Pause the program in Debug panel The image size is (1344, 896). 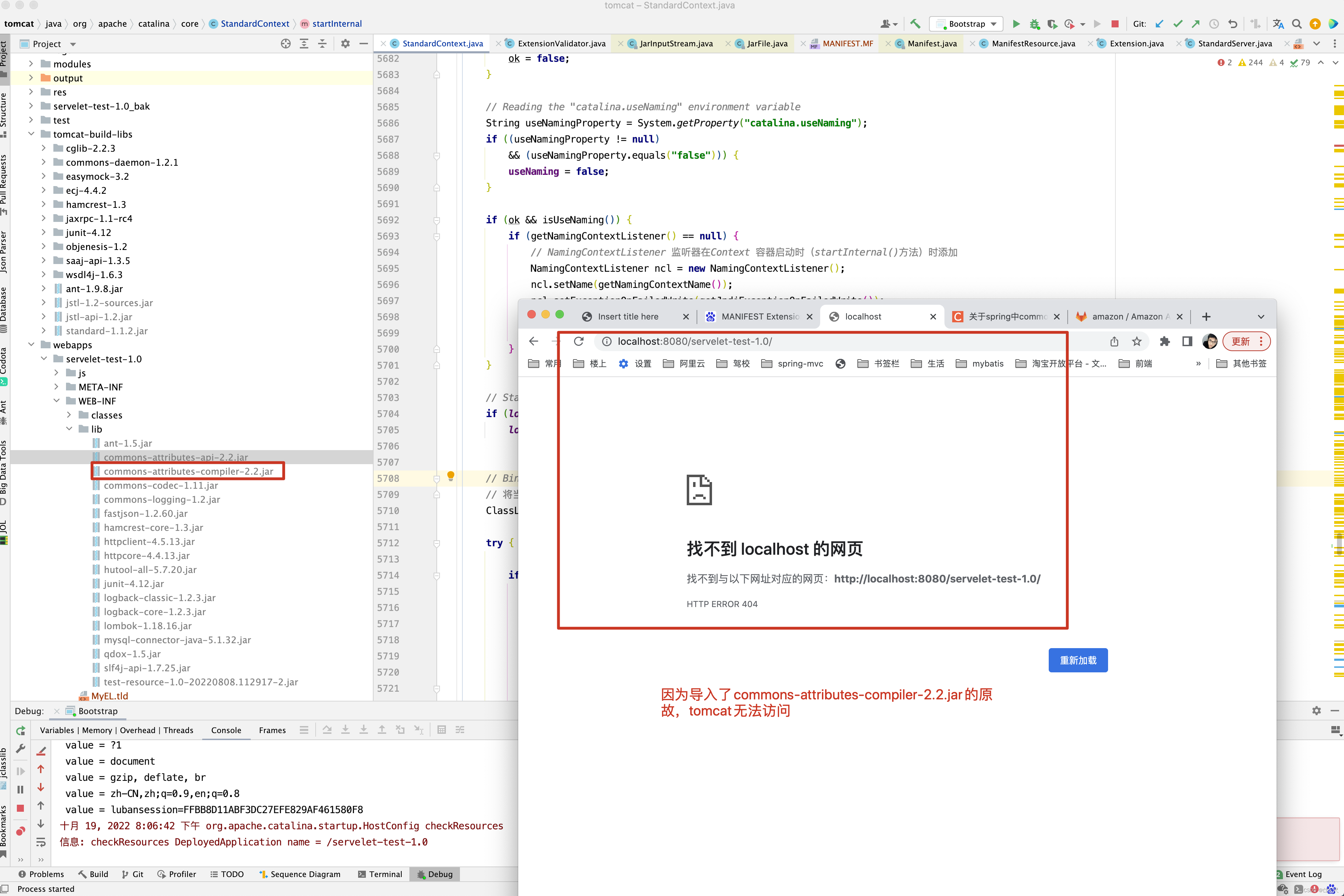click(21, 790)
